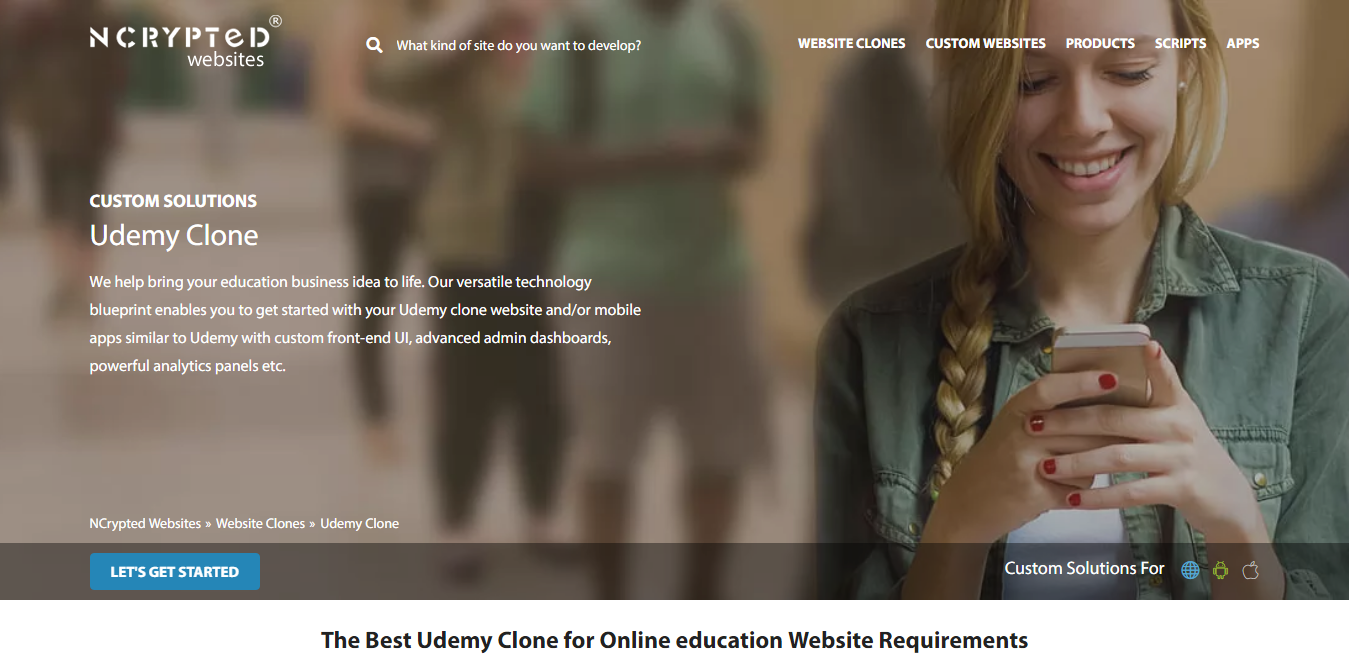The image size is (1349, 657).
Task: Go to the Apps menu item
Action: [1243, 44]
